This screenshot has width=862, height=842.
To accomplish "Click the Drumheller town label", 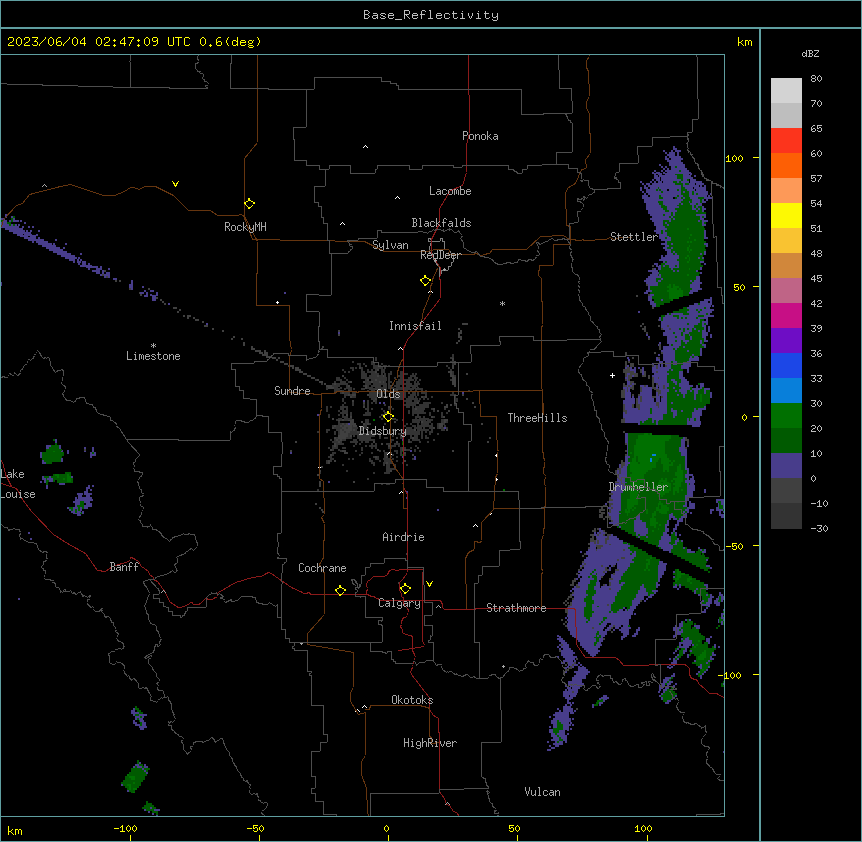I will coord(638,487).
